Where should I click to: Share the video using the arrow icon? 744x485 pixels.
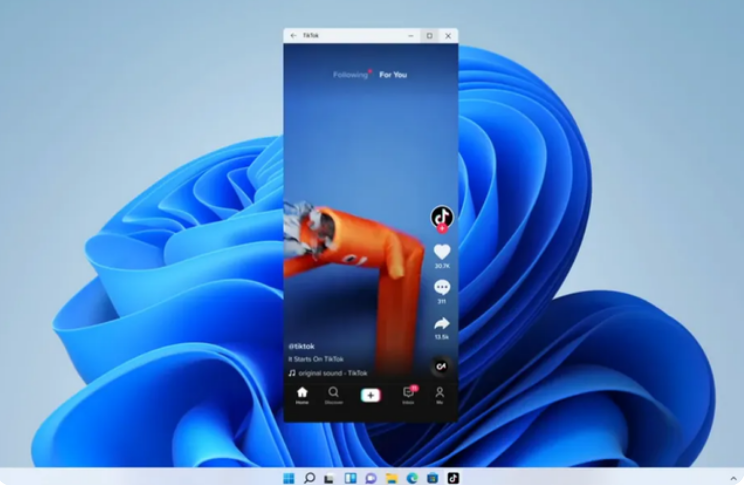441,324
